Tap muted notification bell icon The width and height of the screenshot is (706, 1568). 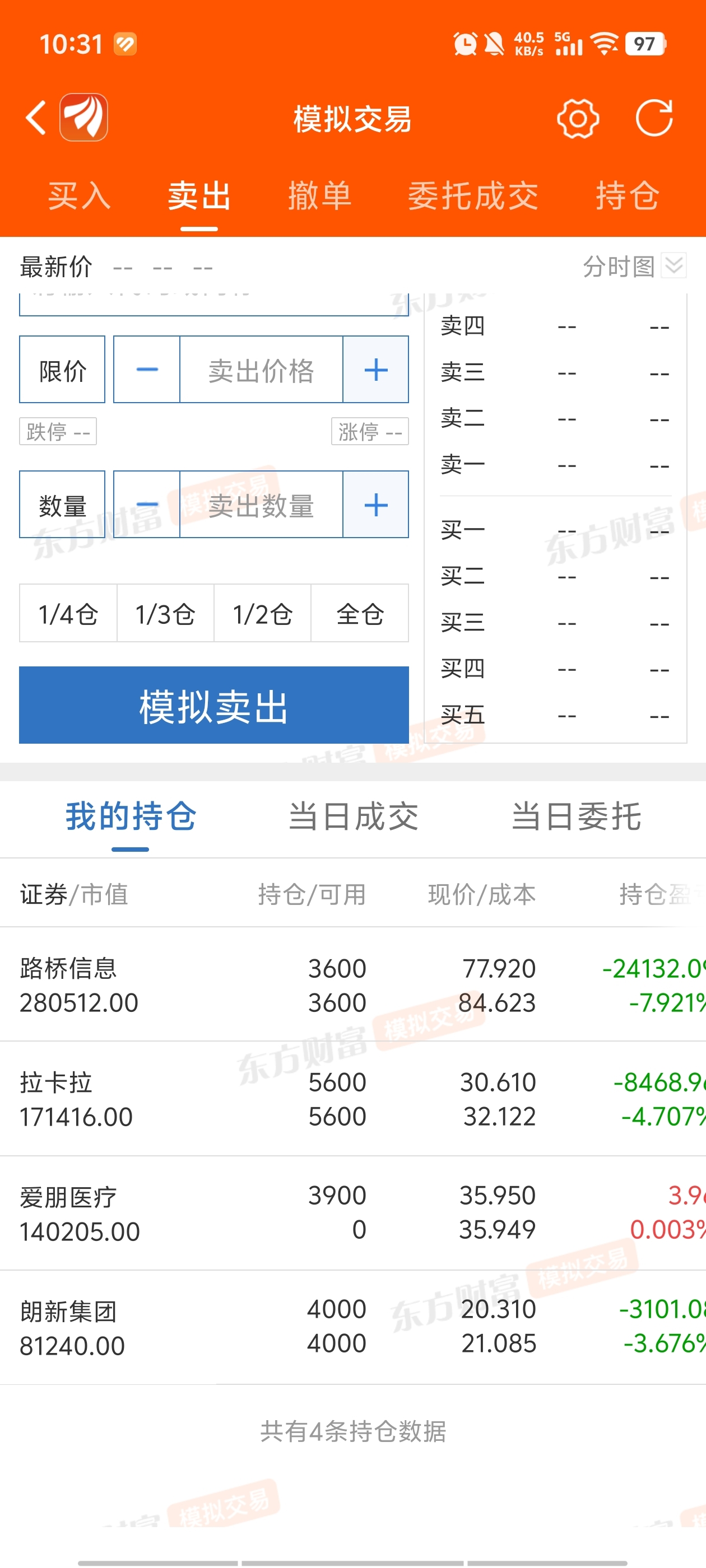494,44
